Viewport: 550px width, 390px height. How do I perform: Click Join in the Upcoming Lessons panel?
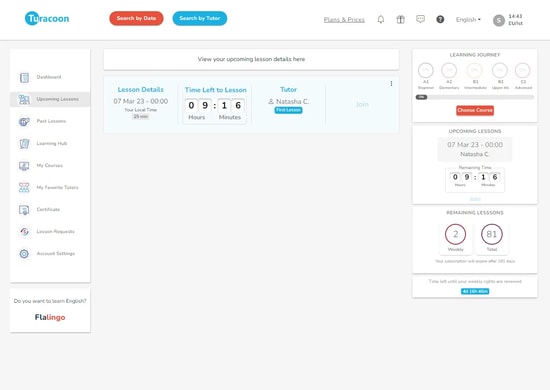[x=475, y=199]
